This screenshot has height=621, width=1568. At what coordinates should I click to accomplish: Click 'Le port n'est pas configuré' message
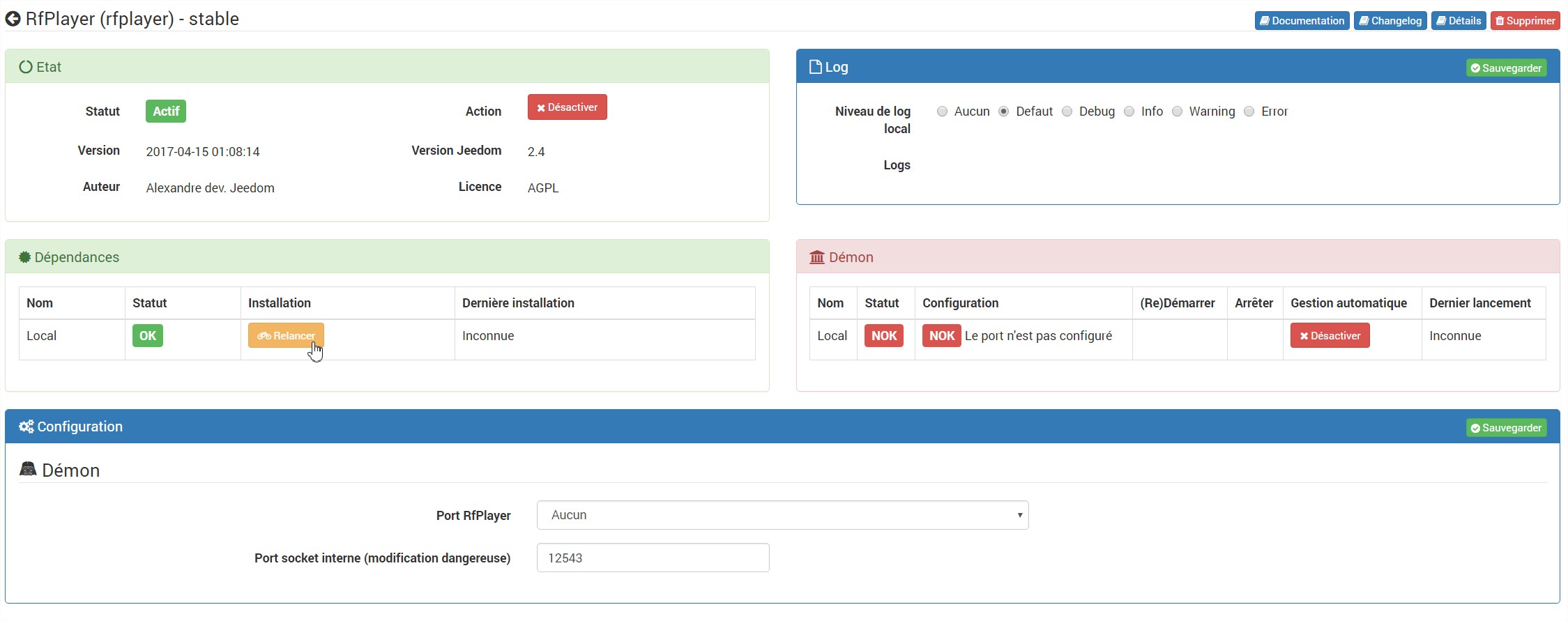tap(1038, 336)
